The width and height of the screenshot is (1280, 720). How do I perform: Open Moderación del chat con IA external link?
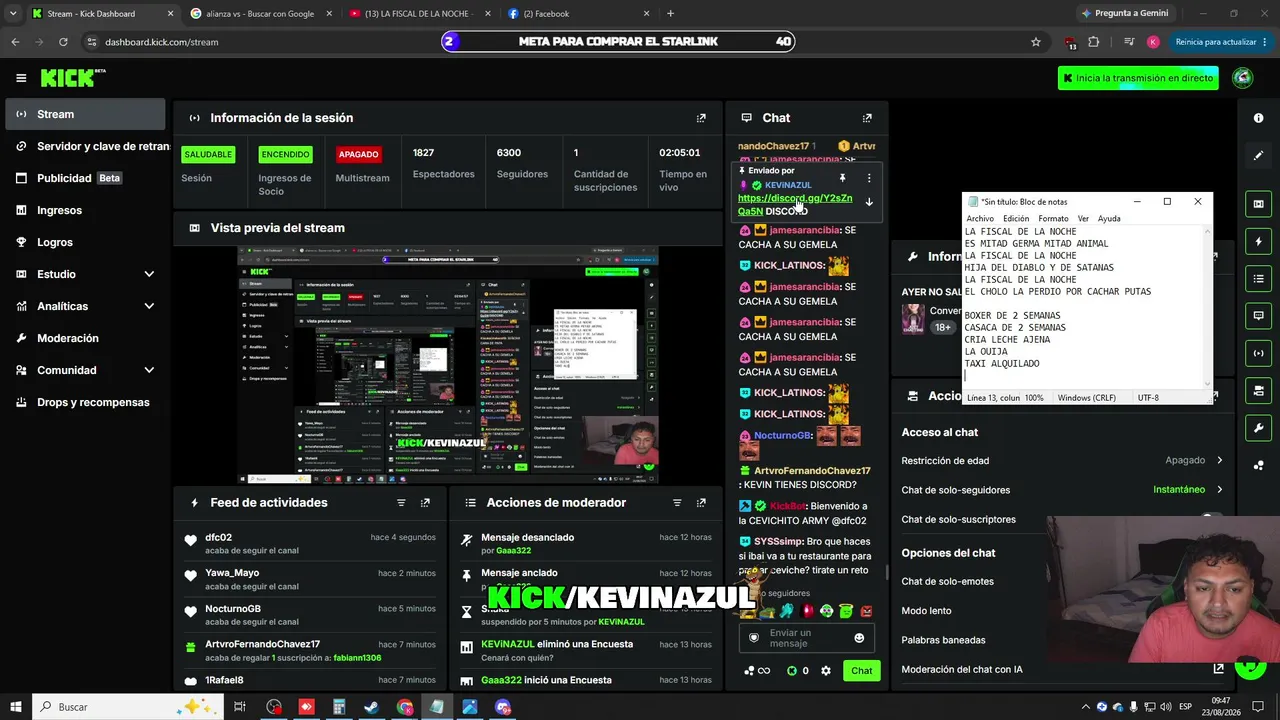tap(1219, 669)
